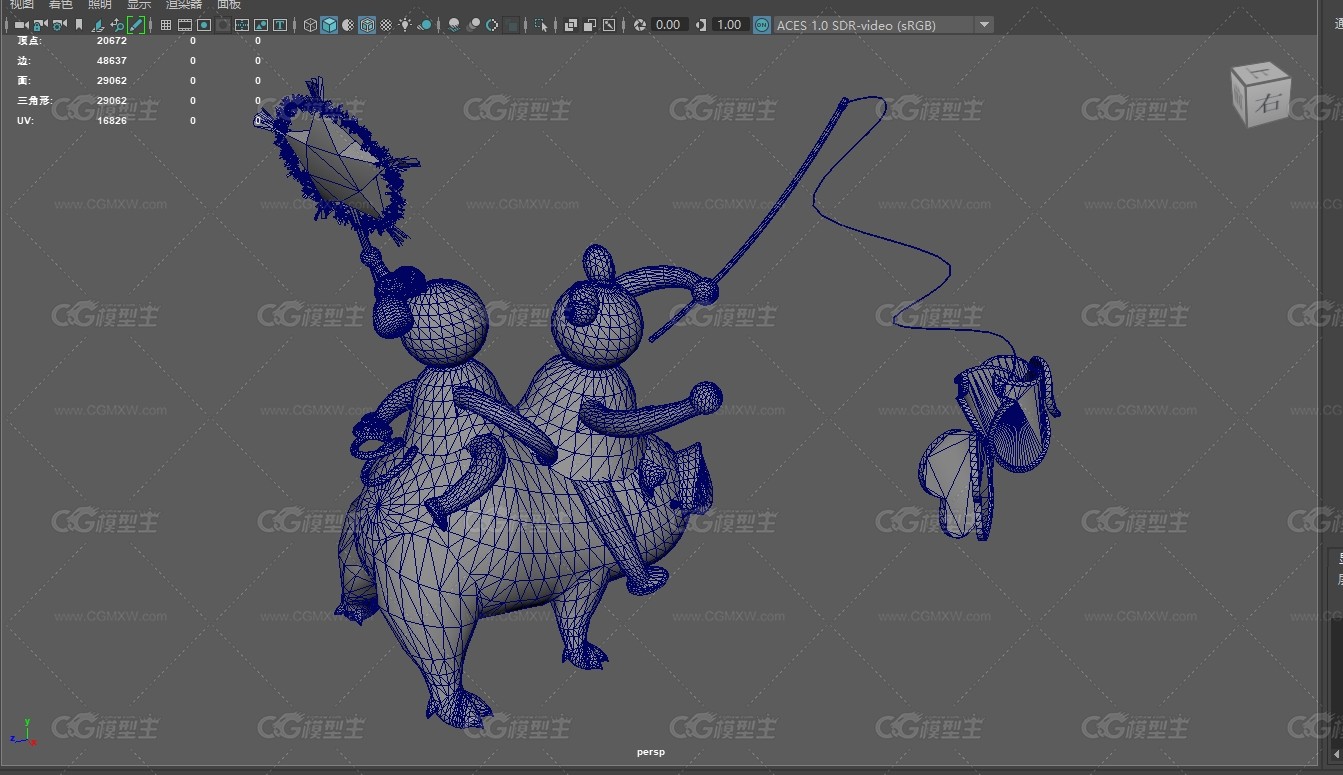The height and width of the screenshot is (775, 1343).
Task: Edit the Gamma 1.00 field
Action: (730, 25)
